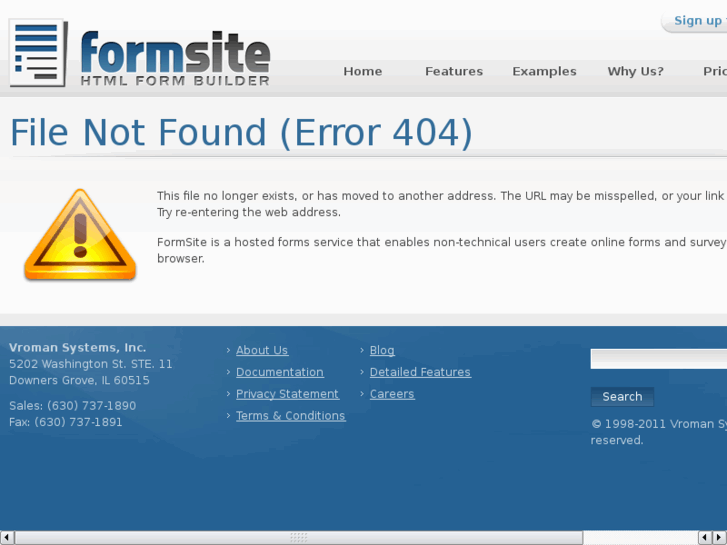Click the Vroman Systems, Inc. text

pyautogui.click(x=77, y=347)
